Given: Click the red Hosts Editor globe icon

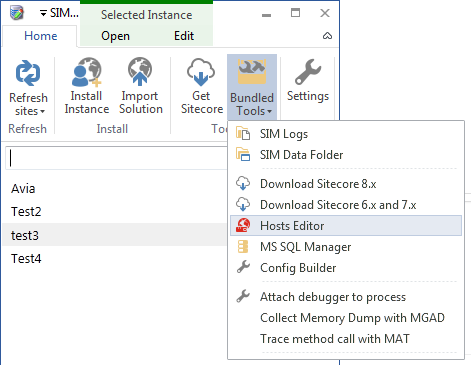Looking at the screenshot, I should point(243,225).
